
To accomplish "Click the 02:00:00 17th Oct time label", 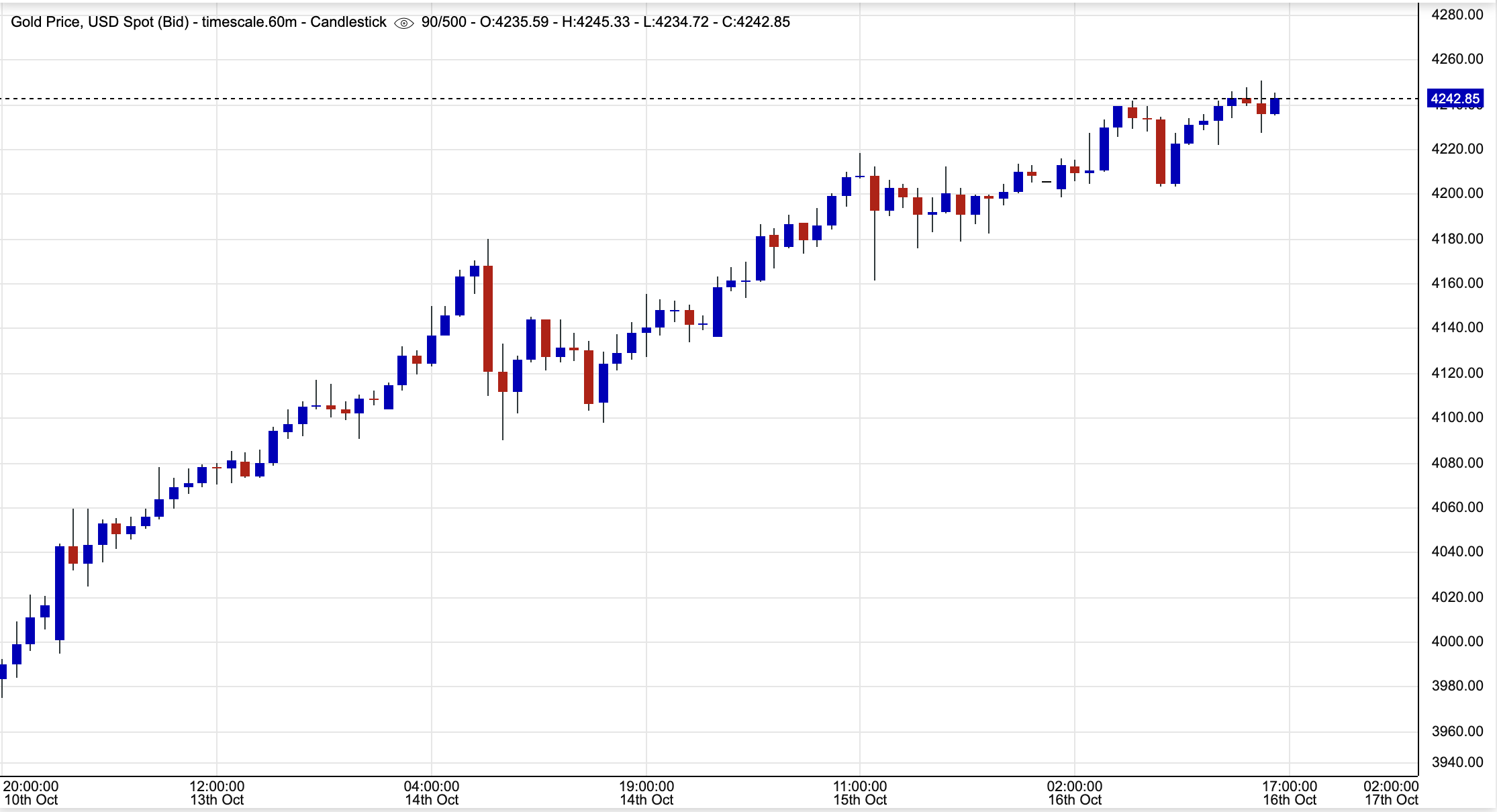I will pyautogui.click(x=1391, y=793).
